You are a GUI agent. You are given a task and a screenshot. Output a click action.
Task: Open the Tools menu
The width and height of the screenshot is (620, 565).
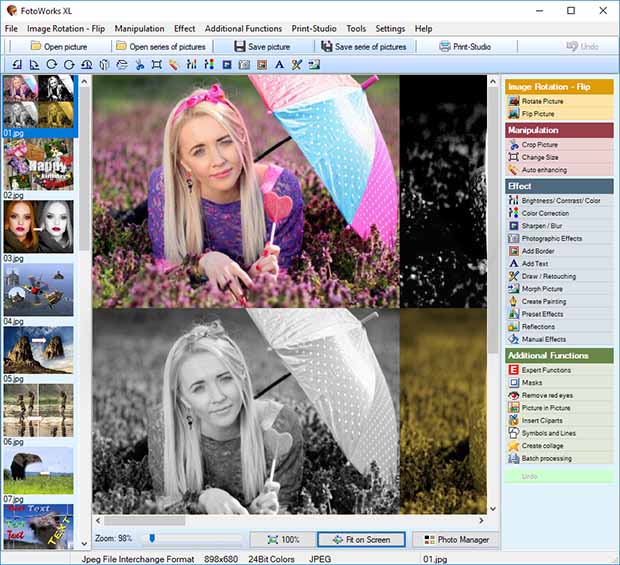click(x=356, y=28)
